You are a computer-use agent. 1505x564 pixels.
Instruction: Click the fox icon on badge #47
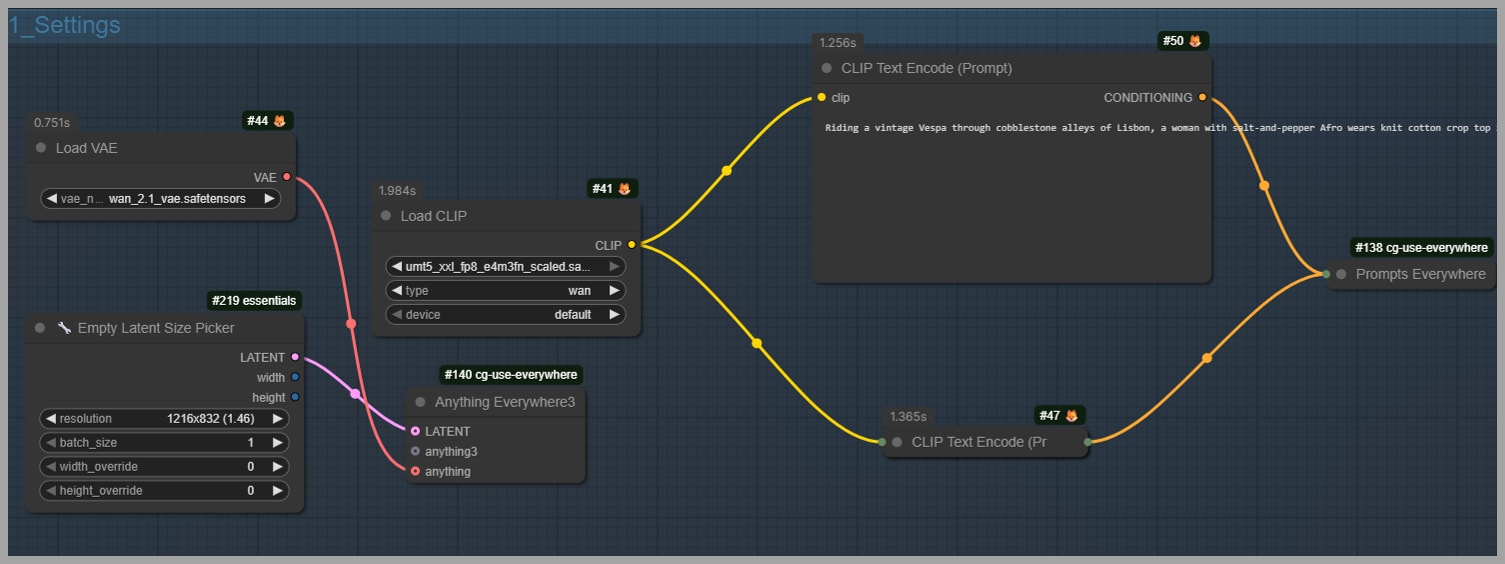click(1070, 416)
